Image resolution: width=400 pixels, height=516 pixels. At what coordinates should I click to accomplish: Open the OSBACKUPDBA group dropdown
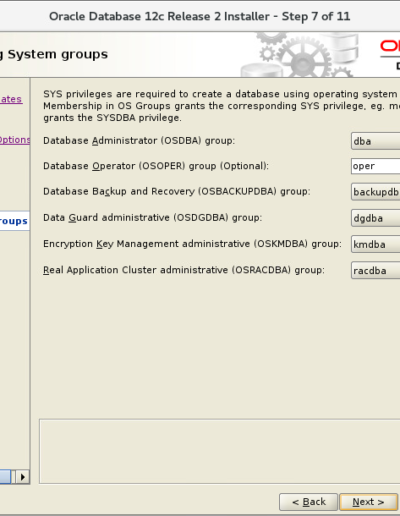(376, 192)
